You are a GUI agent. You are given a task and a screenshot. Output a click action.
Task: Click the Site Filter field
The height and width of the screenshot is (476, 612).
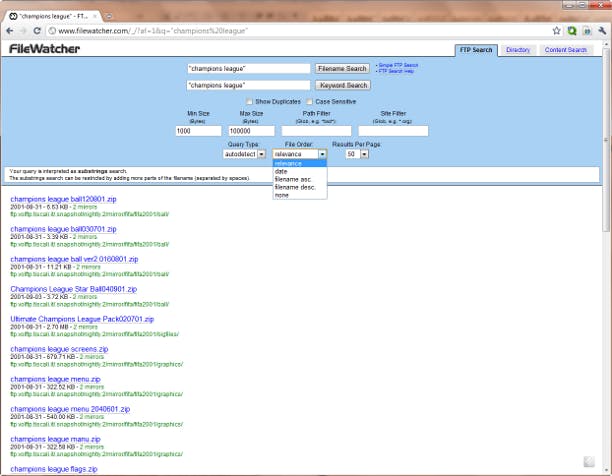coord(393,131)
